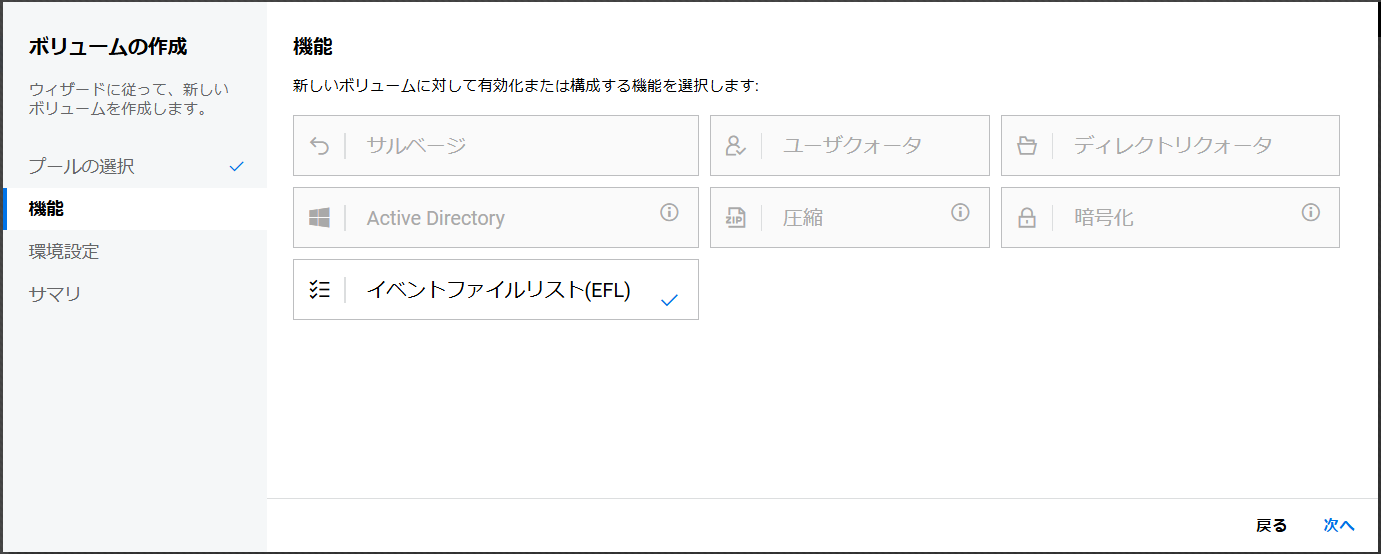Screen dimensions: 1381x554
Task: Click the encryption padlock icon
Action: 1027,218
